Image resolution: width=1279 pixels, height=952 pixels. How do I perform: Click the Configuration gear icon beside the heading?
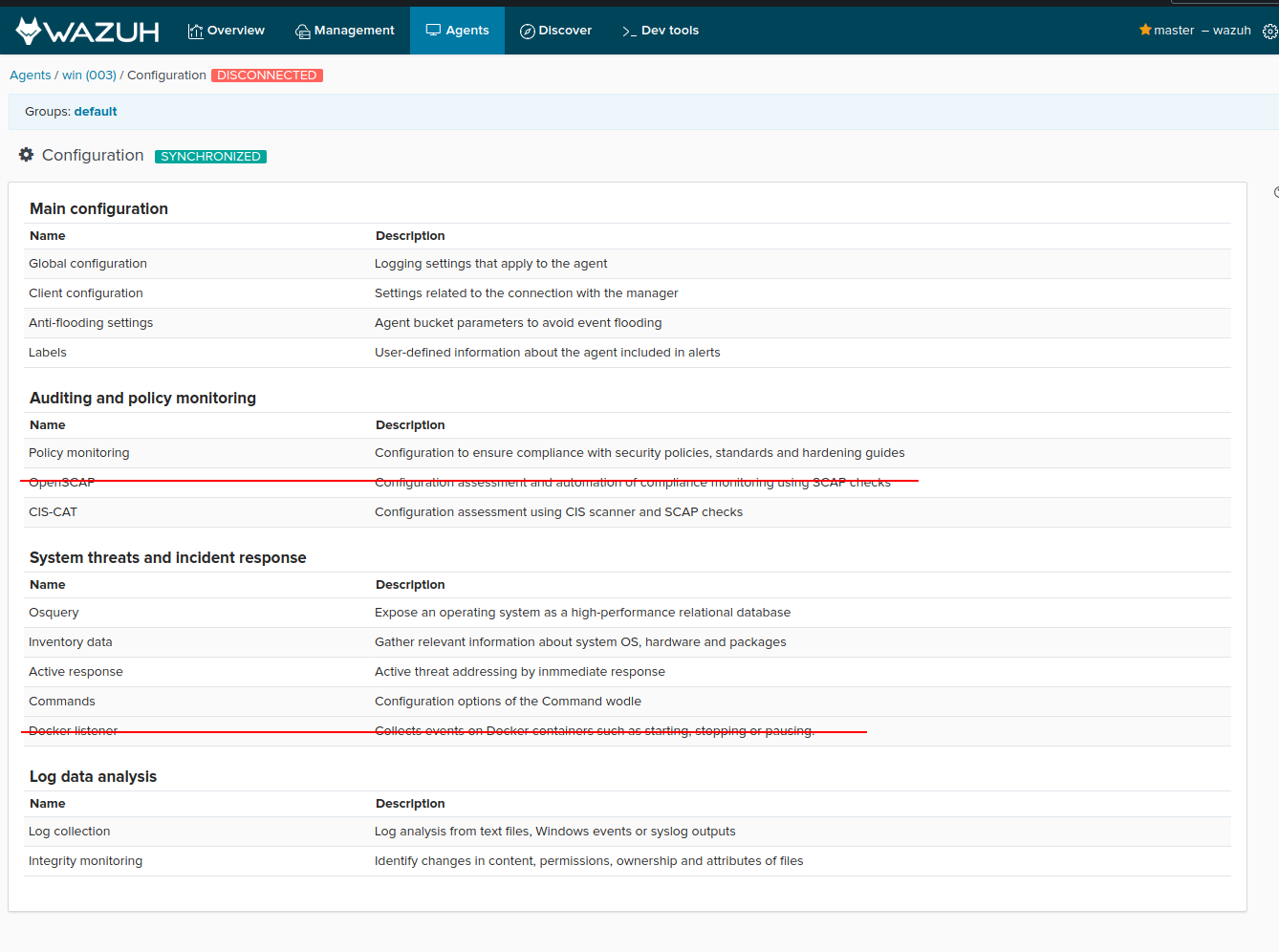(26, 154)
